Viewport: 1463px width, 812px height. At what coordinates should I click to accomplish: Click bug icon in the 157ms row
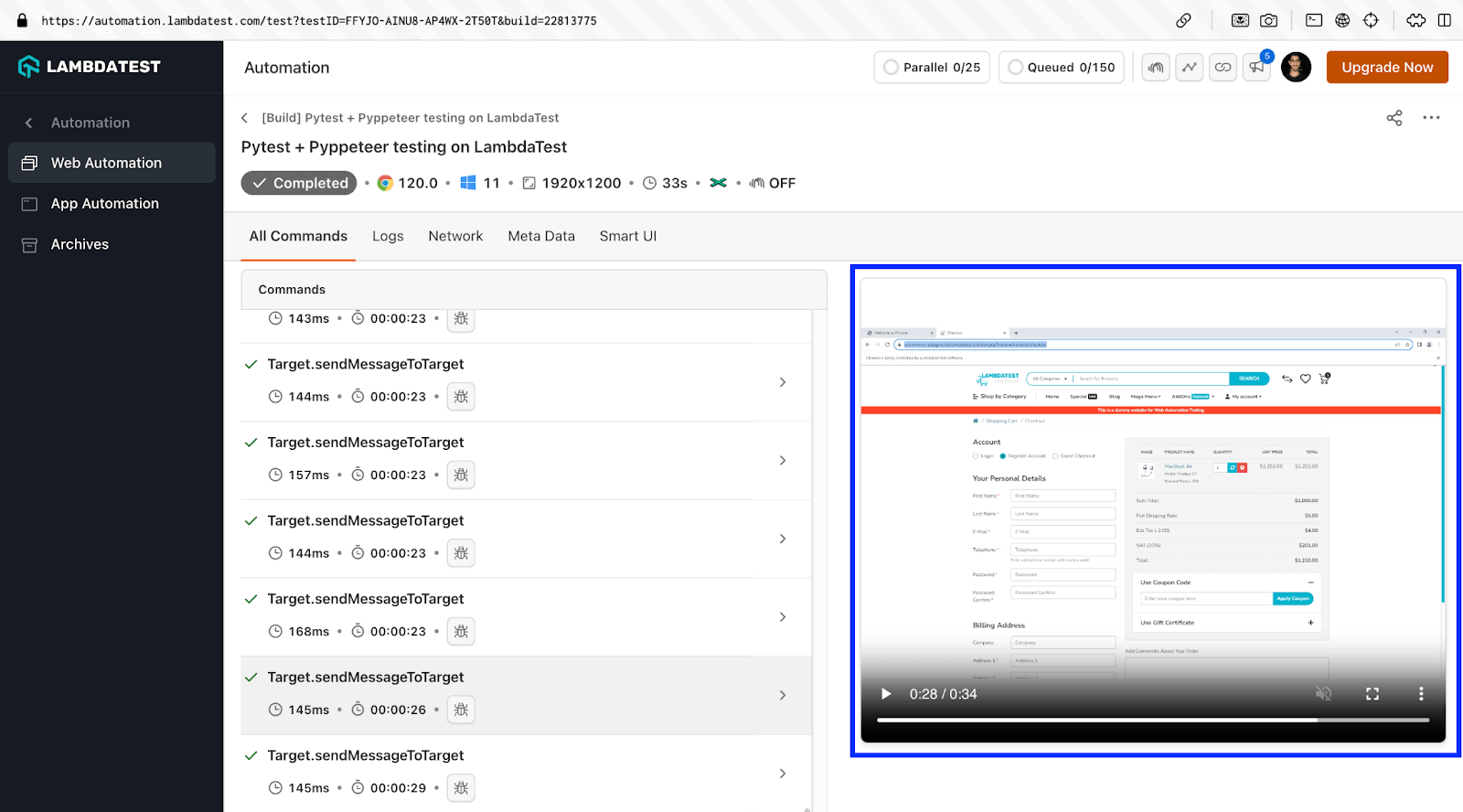[461, 475]
